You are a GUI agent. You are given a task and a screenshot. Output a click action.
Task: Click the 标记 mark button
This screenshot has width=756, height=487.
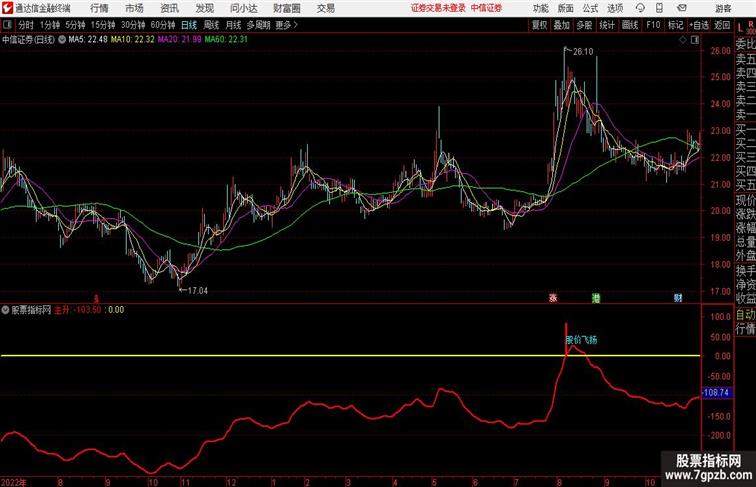point(675,25)
